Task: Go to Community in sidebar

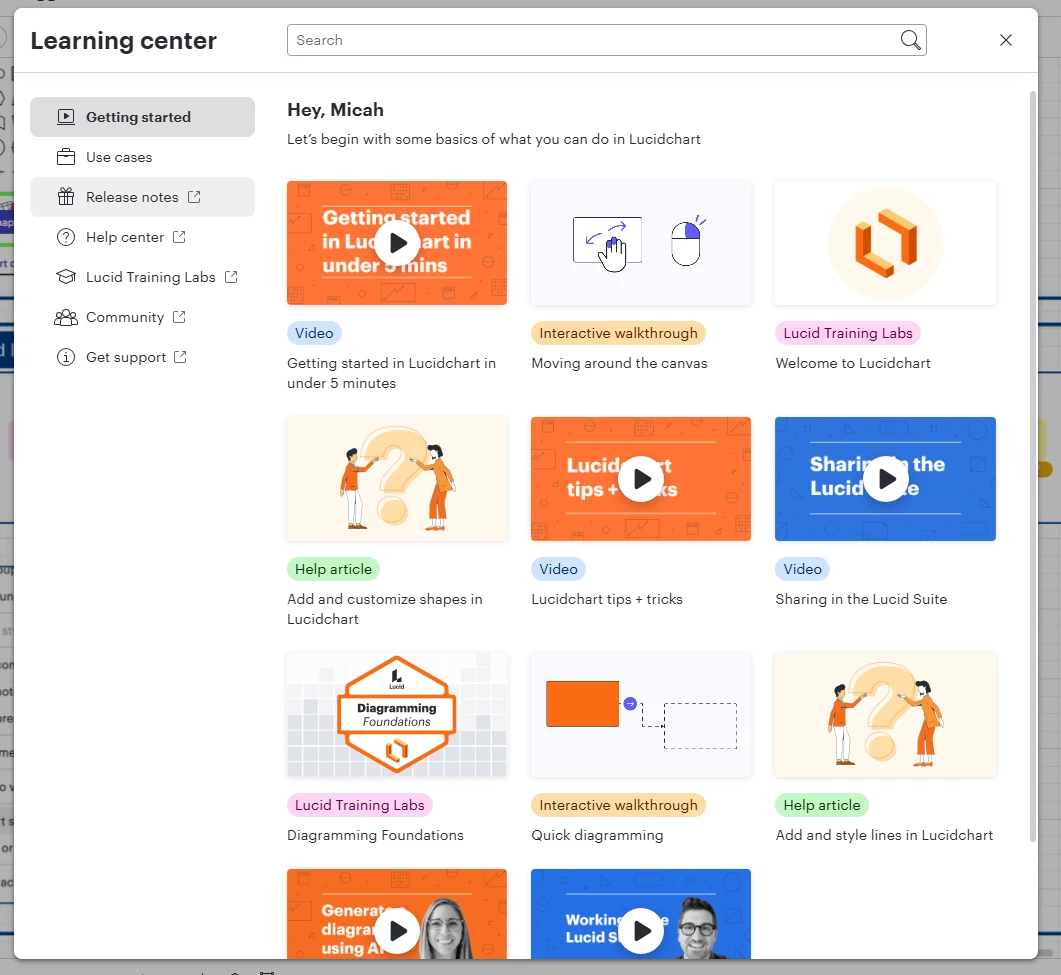Action: coord(142,317)
